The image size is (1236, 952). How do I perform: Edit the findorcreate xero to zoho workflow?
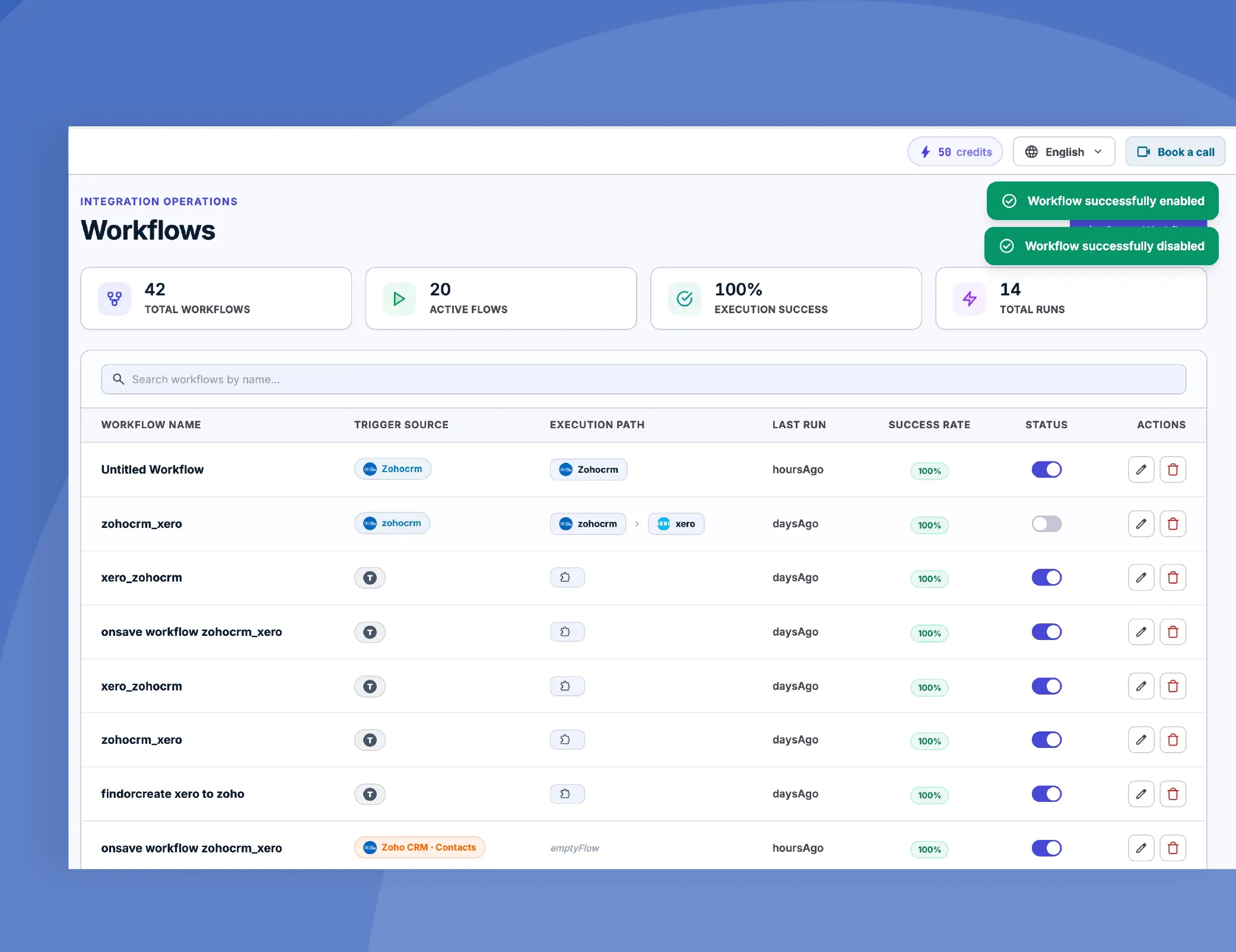point(1140,794)
